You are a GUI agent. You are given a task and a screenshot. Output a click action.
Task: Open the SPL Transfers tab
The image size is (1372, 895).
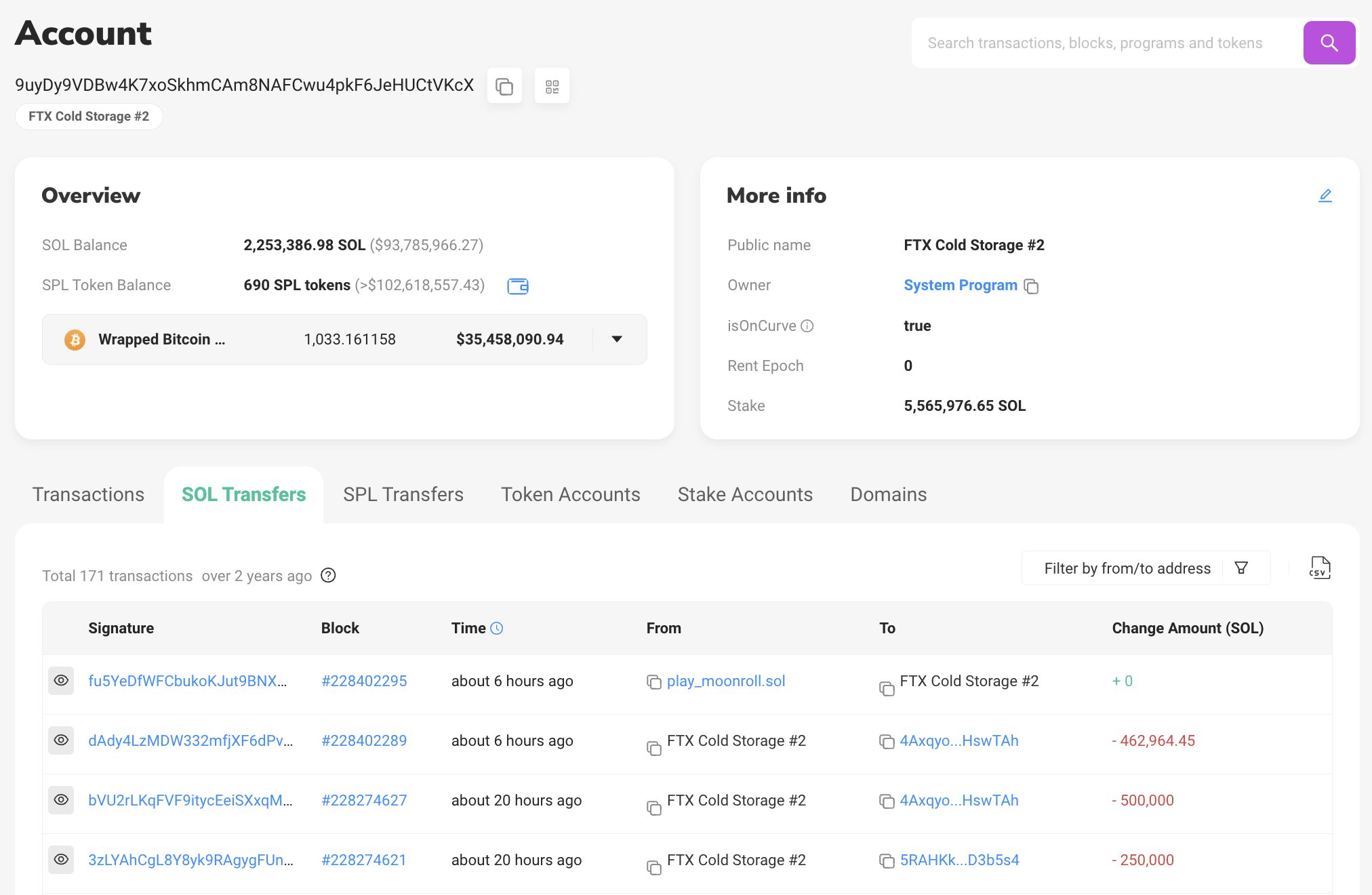click(x=403, y=494)
